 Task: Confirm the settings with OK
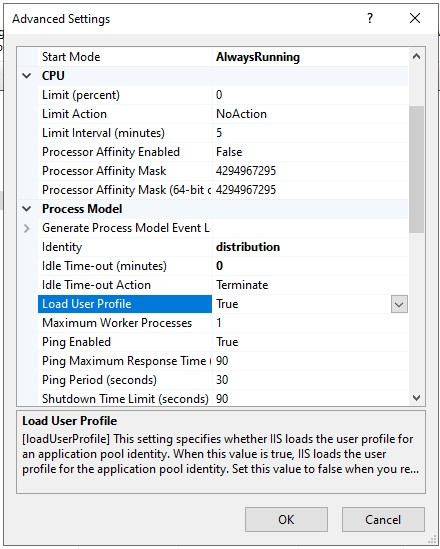286,520
